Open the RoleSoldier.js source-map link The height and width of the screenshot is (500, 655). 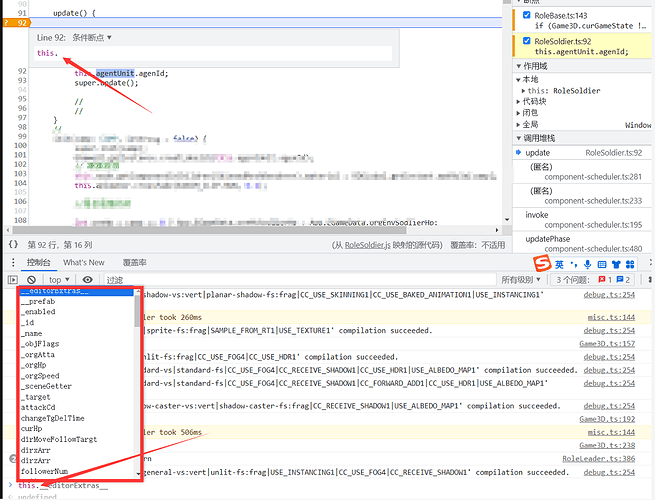[x=367, y=245]
